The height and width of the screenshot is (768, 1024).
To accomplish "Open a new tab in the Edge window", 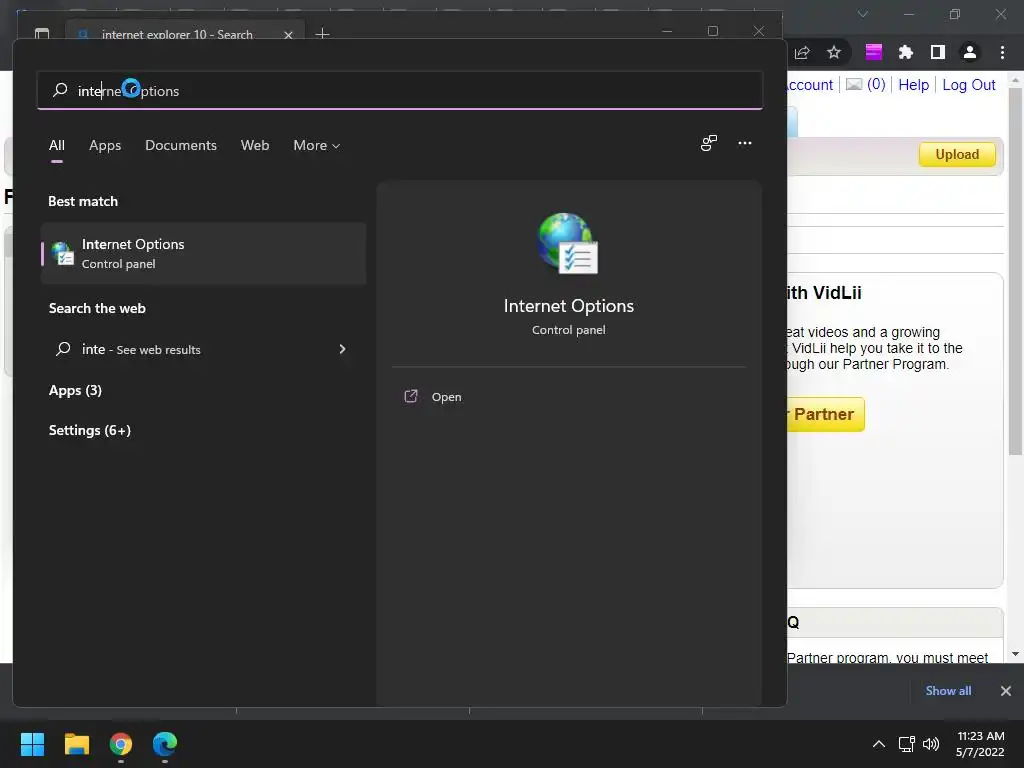I will click(x=322, y=34).
